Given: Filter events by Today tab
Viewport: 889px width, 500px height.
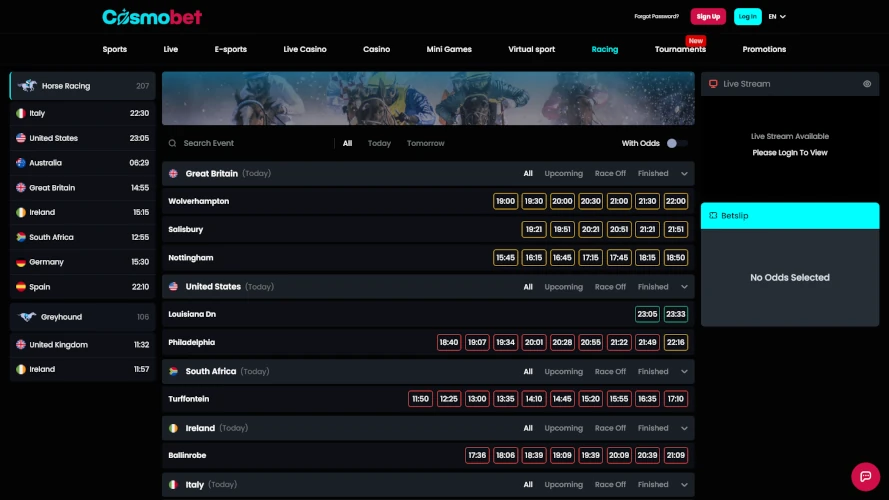Looking at the screenshot, I should pyautogui.click(x=379, y=143).
